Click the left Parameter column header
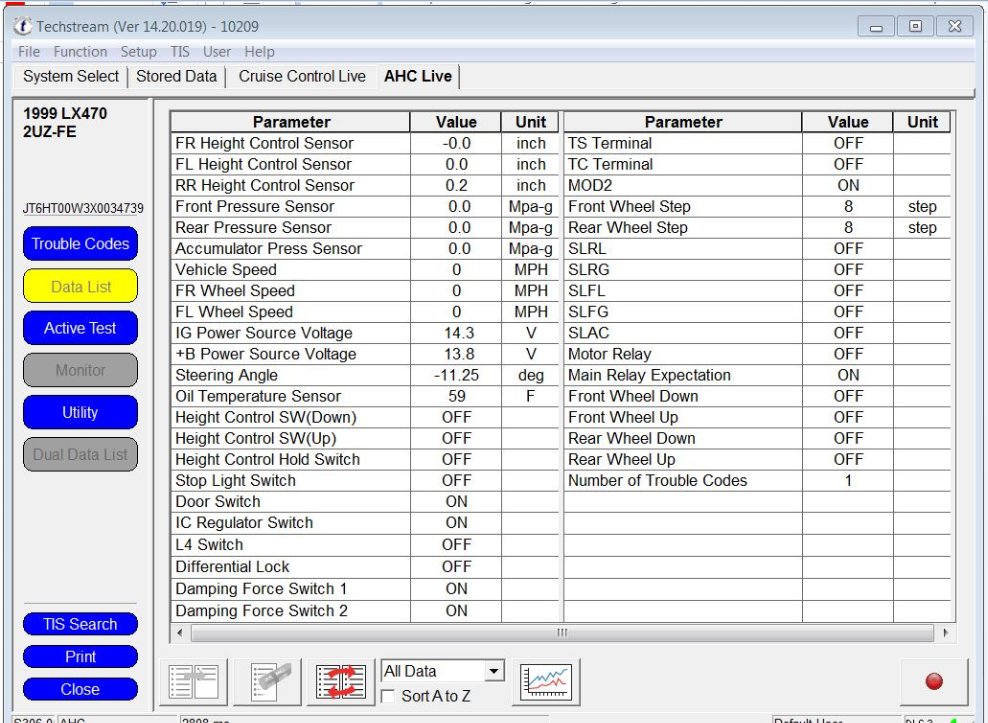 (x=291, y=122)
